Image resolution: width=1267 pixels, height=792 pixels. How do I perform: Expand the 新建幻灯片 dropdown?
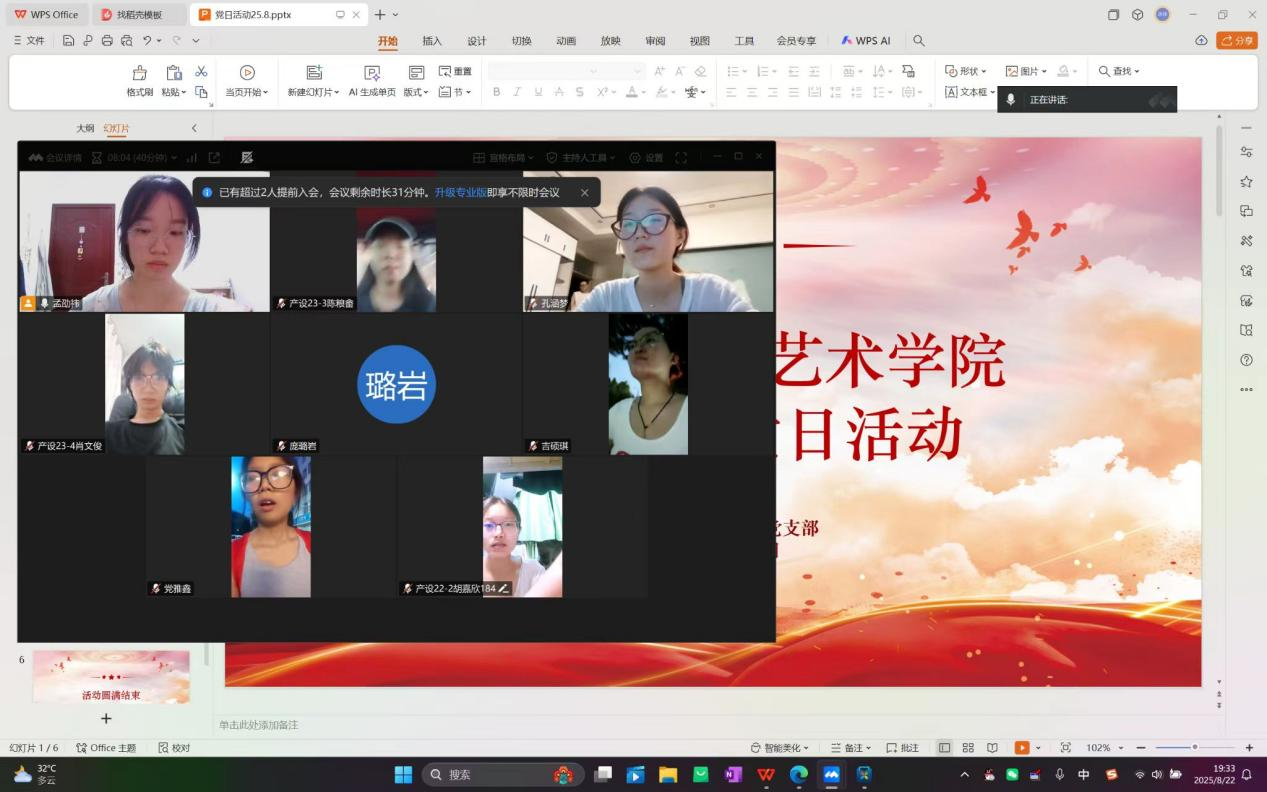(314, 92)
